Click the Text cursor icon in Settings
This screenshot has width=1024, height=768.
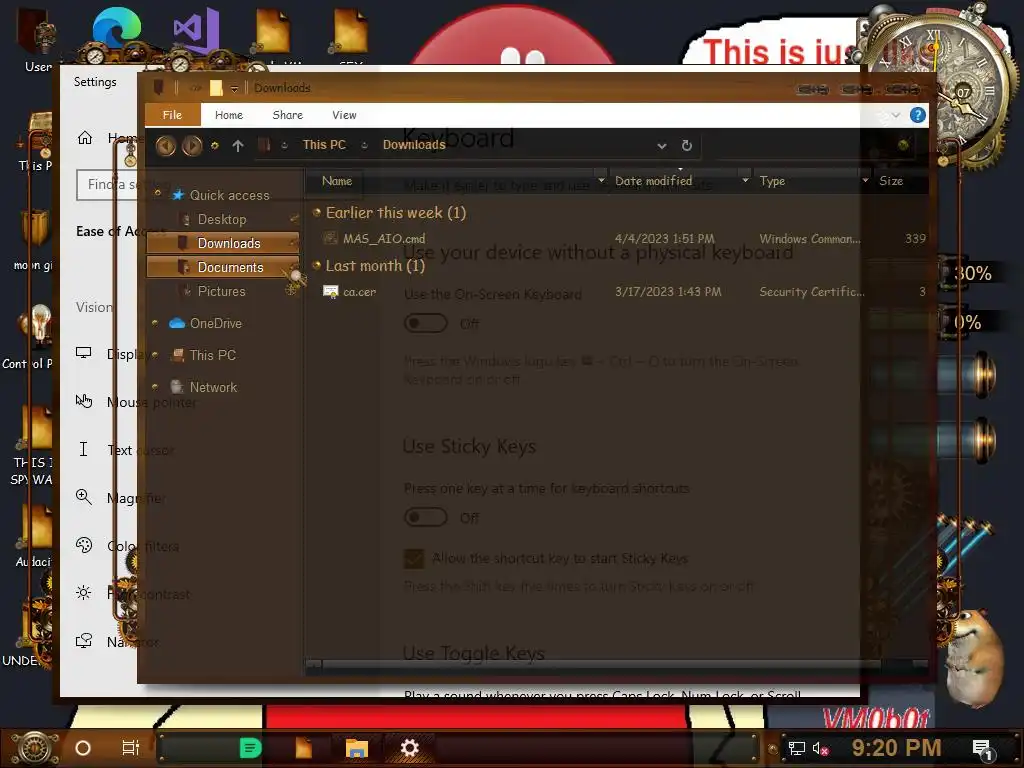click(x=84, y=449)
